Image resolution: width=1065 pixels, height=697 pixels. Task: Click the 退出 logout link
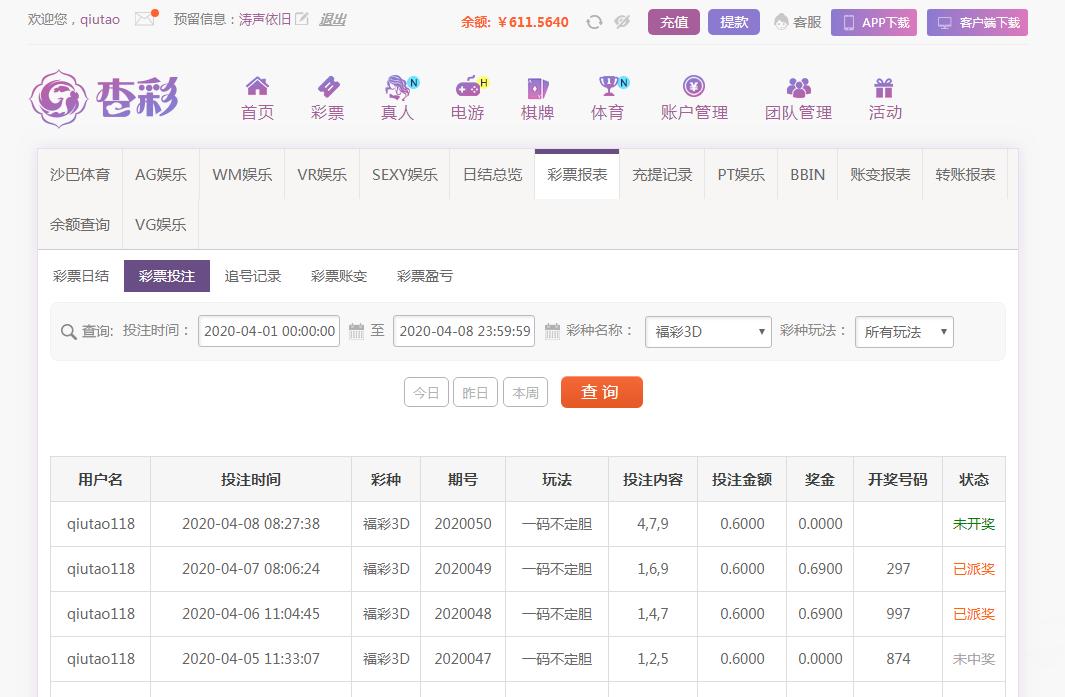332,19
